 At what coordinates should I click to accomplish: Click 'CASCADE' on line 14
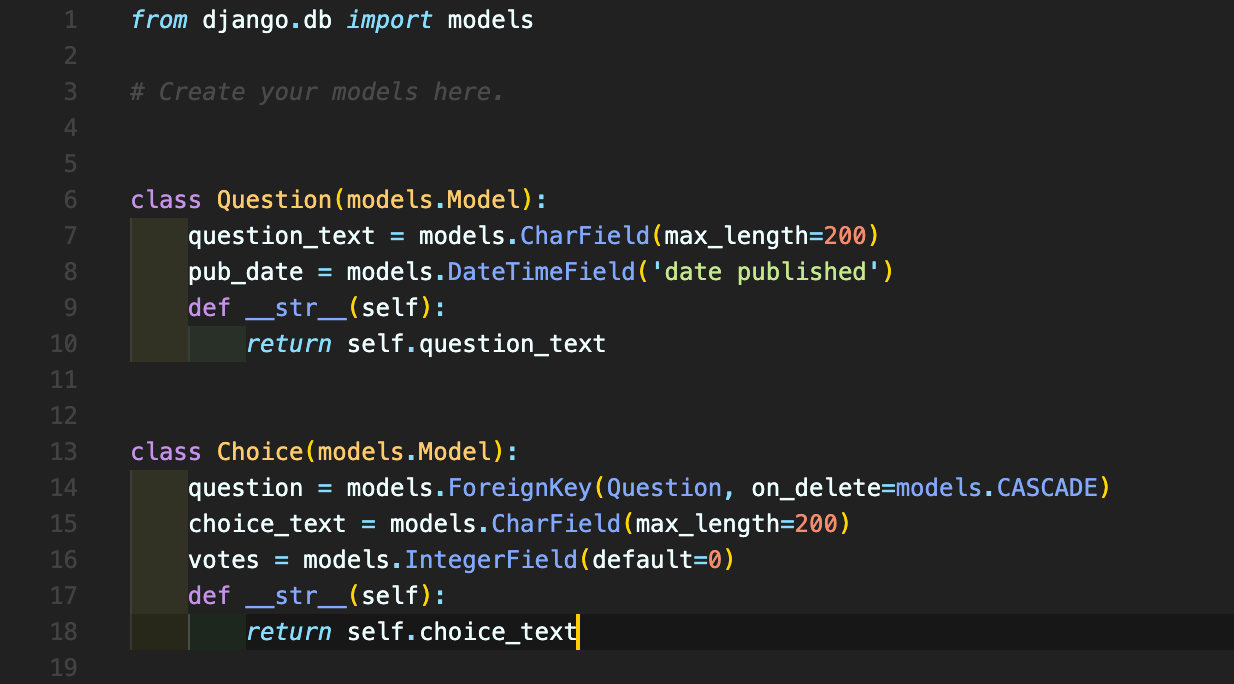(x=1047, y=488)
